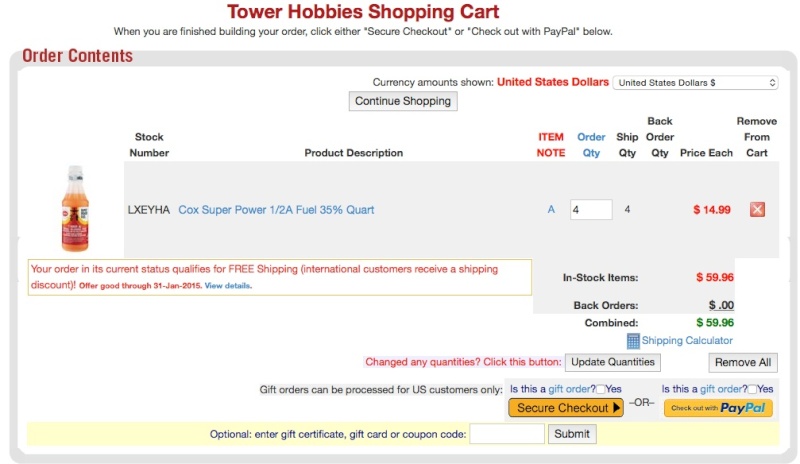Click View details in free shipping notice
The height and width of the screenshot is (464, 800).
click(228, 286)
